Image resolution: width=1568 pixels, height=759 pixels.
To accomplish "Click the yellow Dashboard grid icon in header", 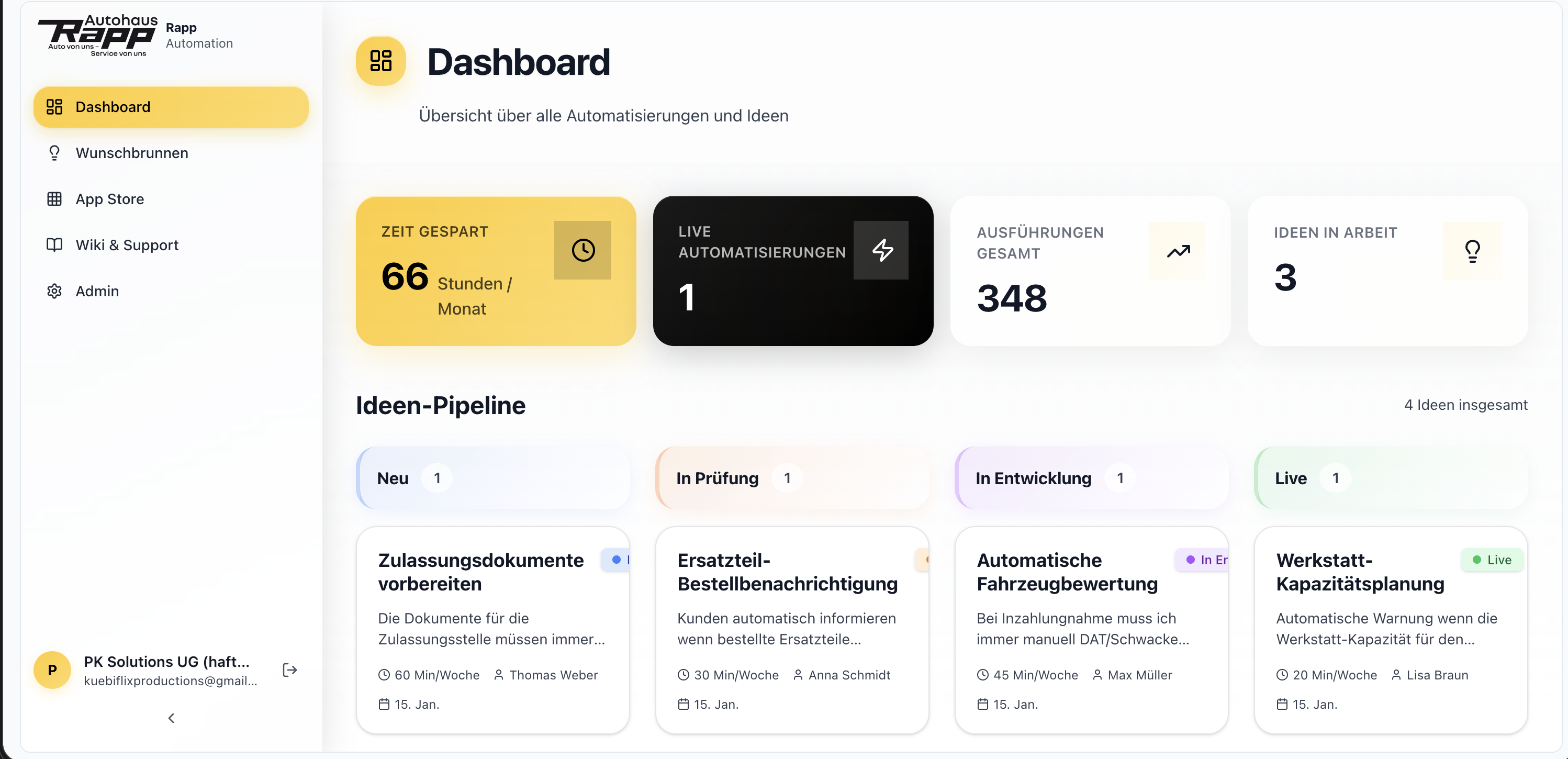I will (x=380, y=61).
